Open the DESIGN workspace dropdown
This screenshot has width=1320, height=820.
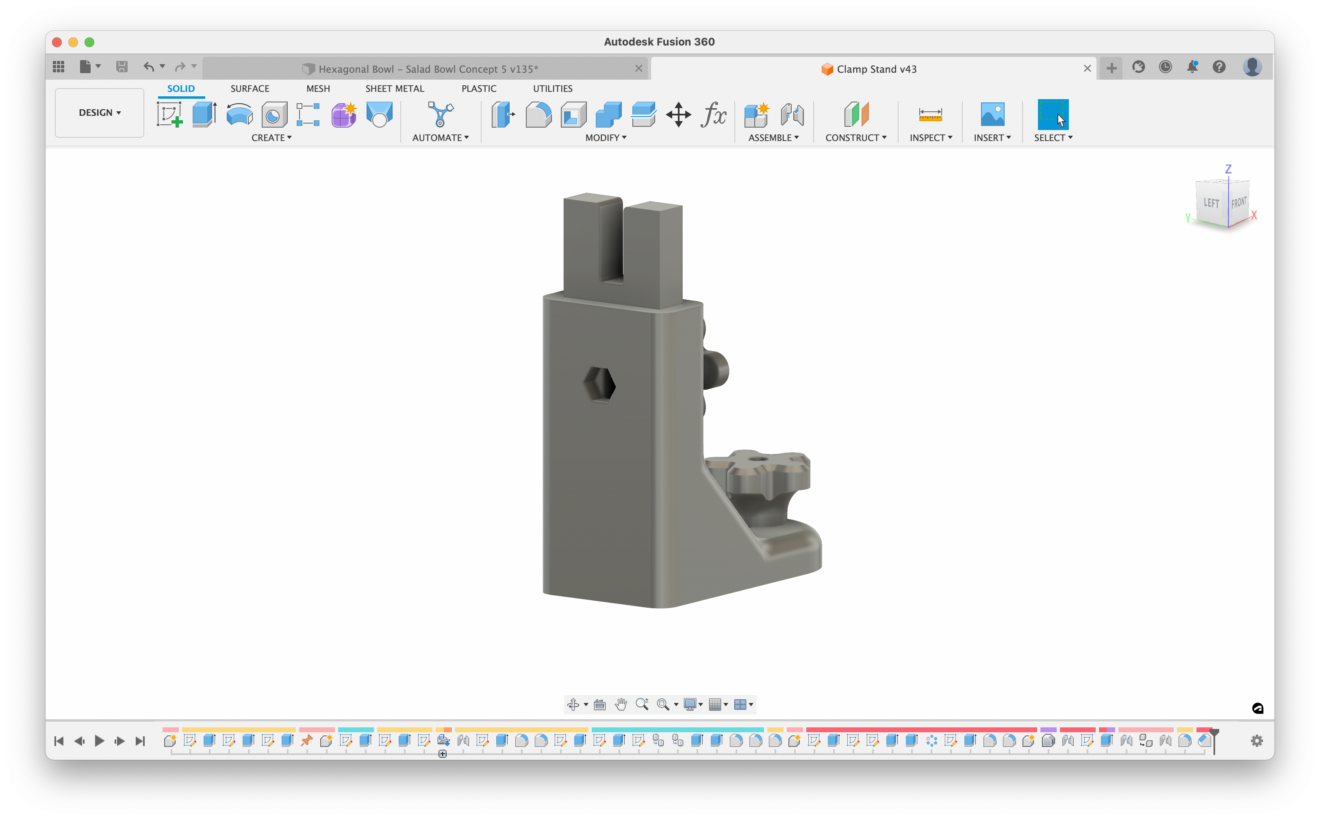pos(99,112)
